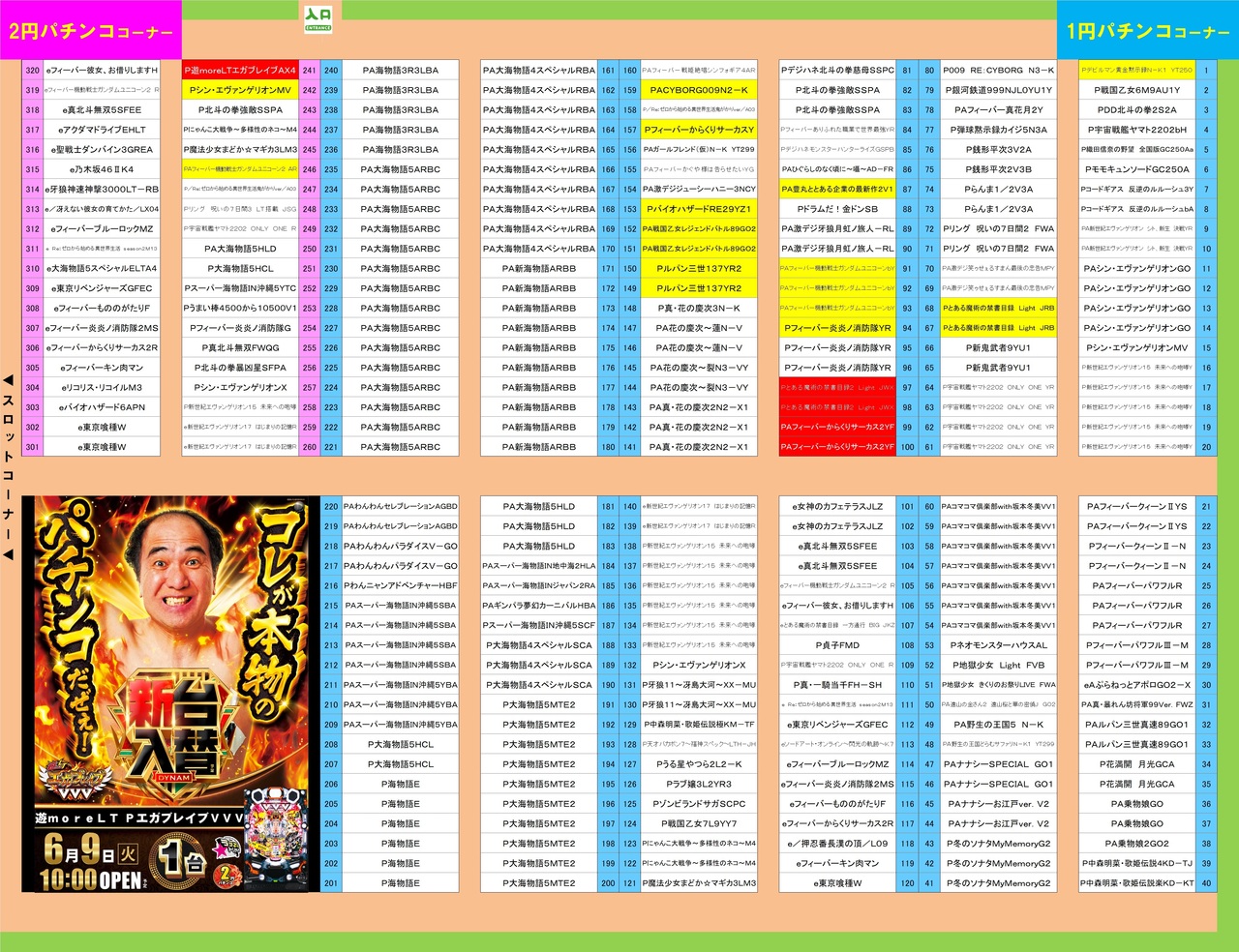Select the 1円パチンココーナー header banner
Viewport: 1239px width, 952px height.
coord(1148,30)
